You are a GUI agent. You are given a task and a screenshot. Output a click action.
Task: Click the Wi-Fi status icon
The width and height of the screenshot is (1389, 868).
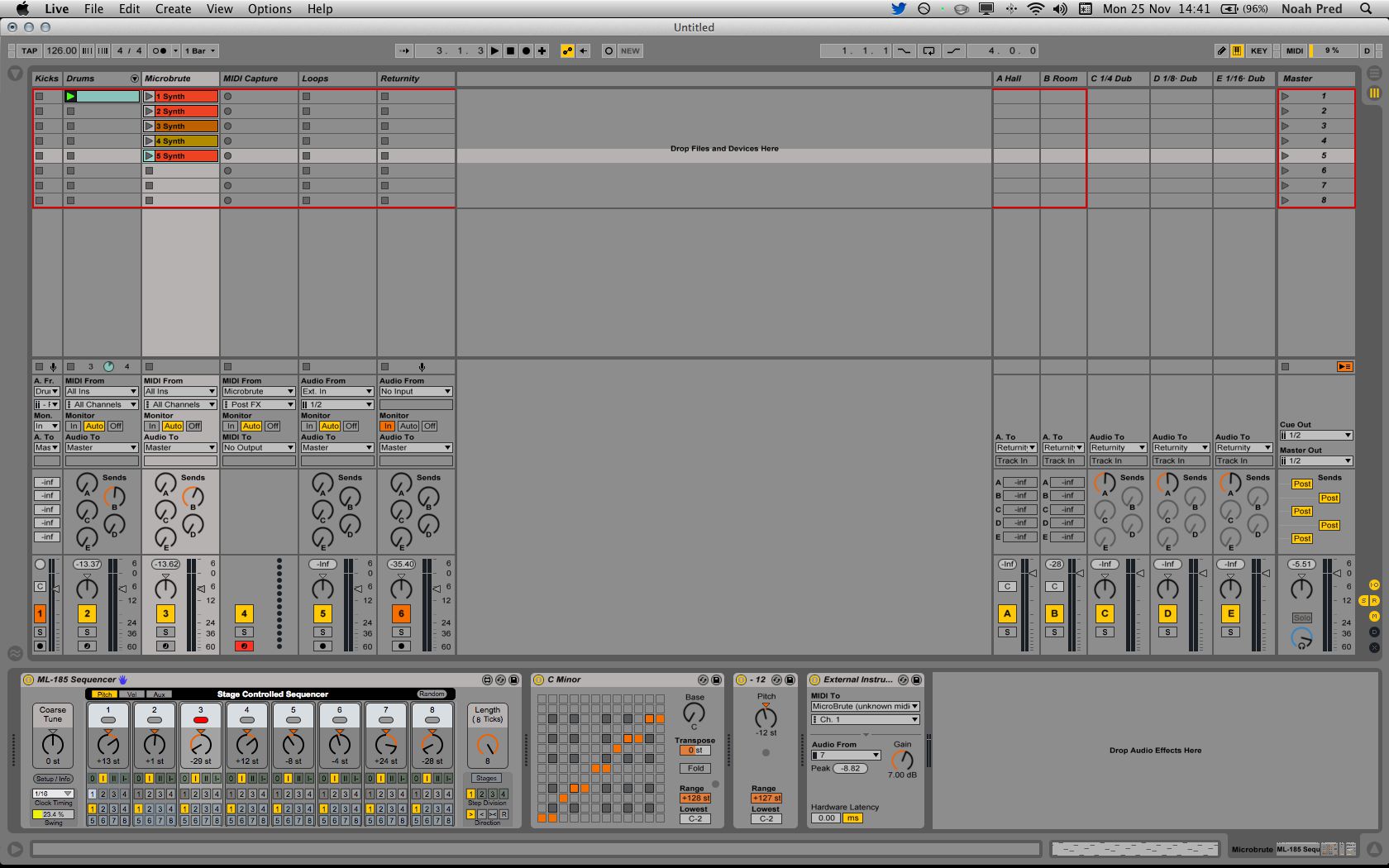(1035, 9)
